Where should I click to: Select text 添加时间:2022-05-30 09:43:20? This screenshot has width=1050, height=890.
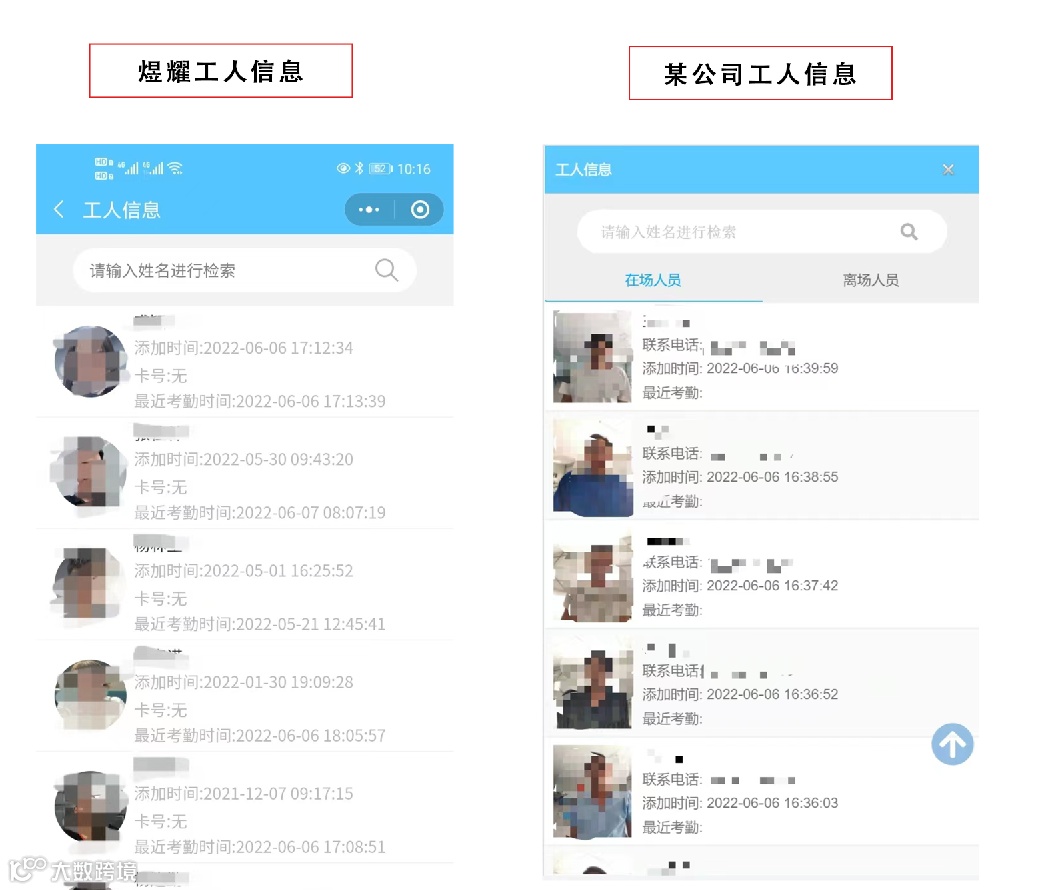pos(244,459)
